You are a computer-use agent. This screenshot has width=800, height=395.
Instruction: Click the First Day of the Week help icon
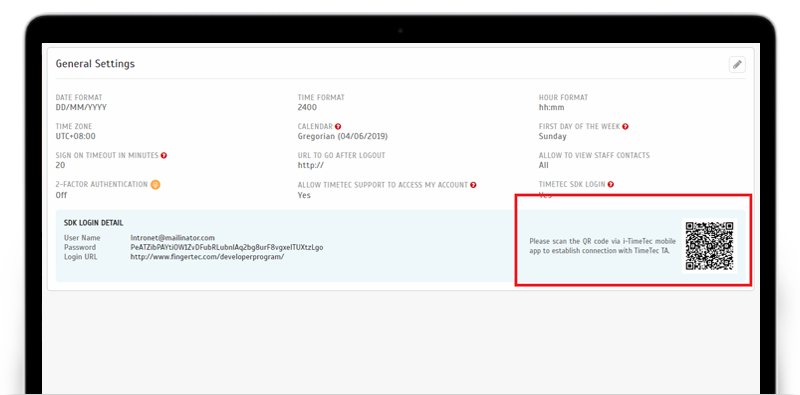(x=625, y=127)
